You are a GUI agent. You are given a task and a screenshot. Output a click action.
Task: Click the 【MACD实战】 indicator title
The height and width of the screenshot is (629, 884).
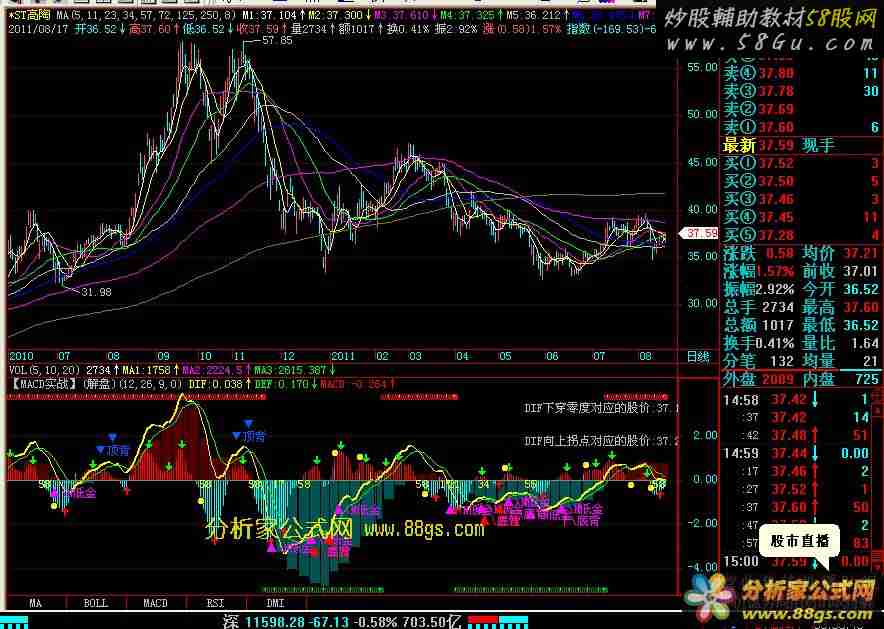pyautogui.click(x=44, y=384)
